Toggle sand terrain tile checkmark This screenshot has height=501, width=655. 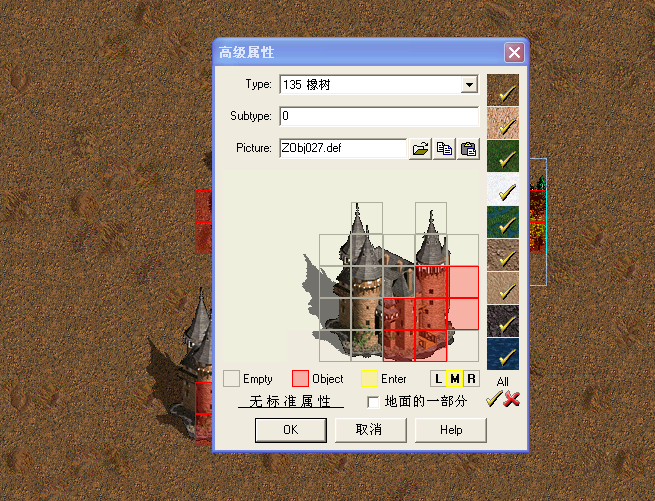503,123
